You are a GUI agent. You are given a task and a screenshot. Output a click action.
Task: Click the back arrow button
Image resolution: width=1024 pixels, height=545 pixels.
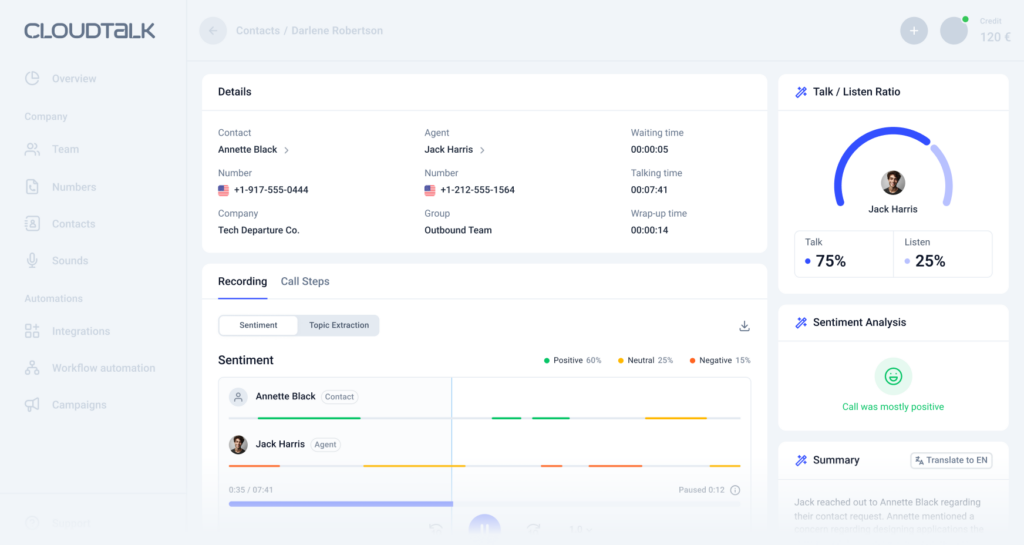tap(213, 31)
